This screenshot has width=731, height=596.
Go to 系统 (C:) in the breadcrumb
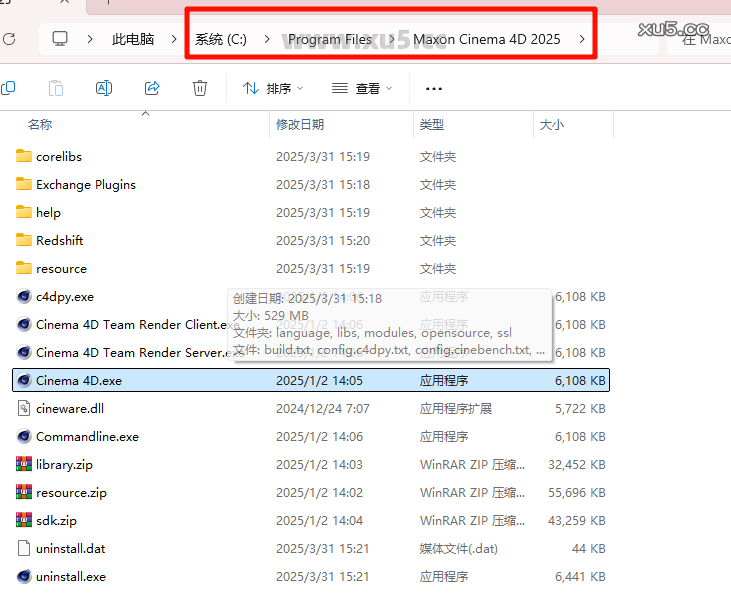221,39
